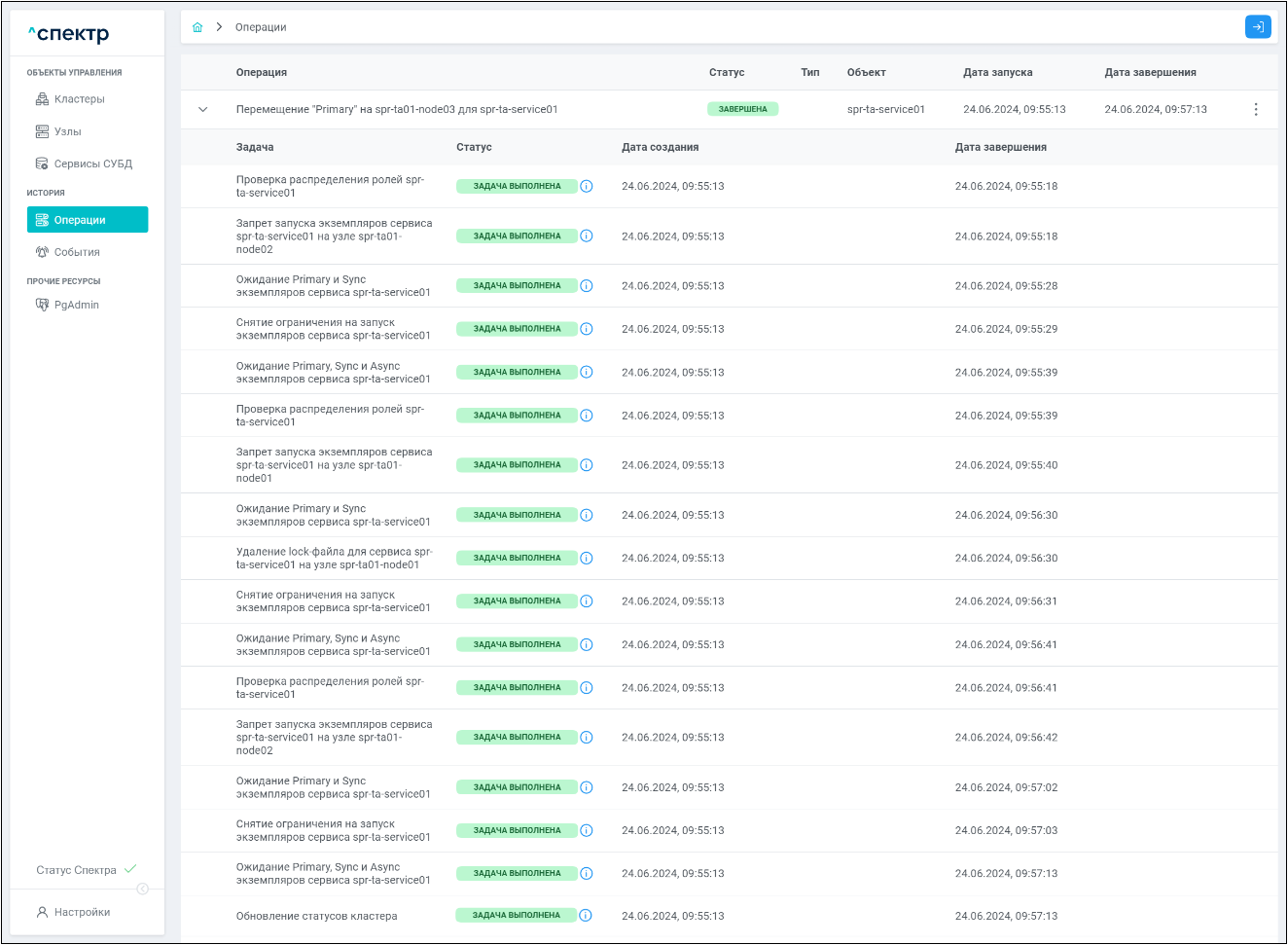Open Настройки at the sidebar bottom
This screenshot has height=945, width=1288.
(x=82, y=913)
